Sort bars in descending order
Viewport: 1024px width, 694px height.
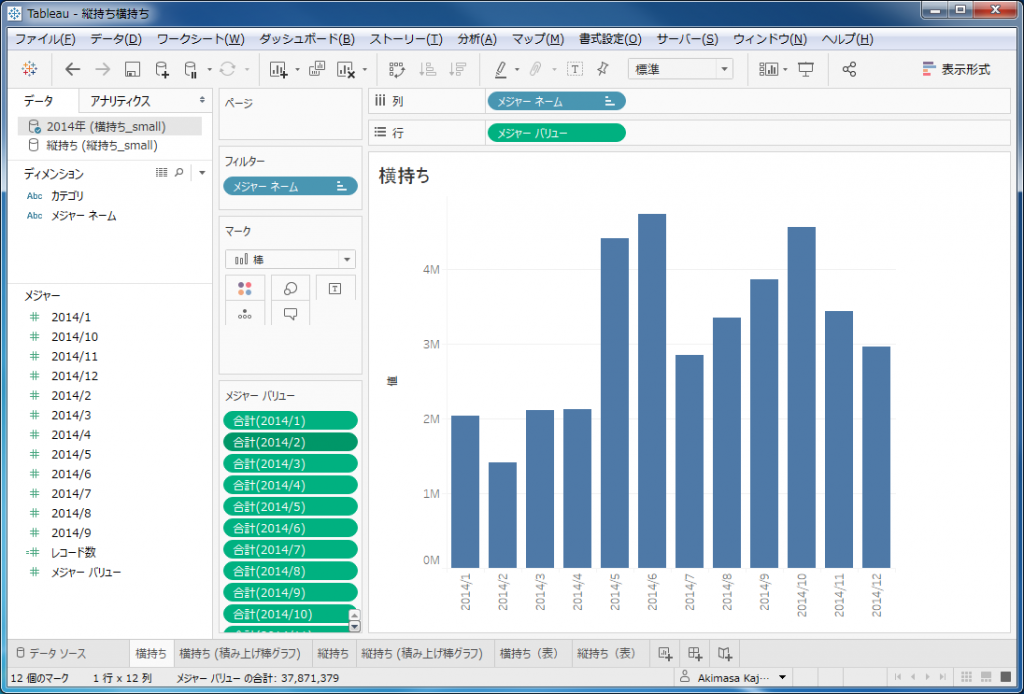pos(460,69)
